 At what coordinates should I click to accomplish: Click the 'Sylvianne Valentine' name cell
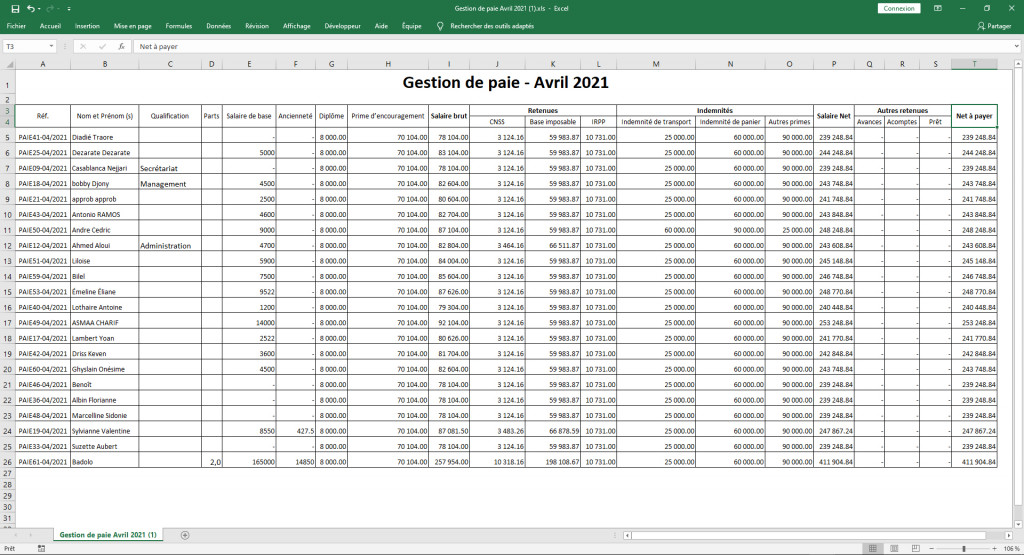[104, 431]
